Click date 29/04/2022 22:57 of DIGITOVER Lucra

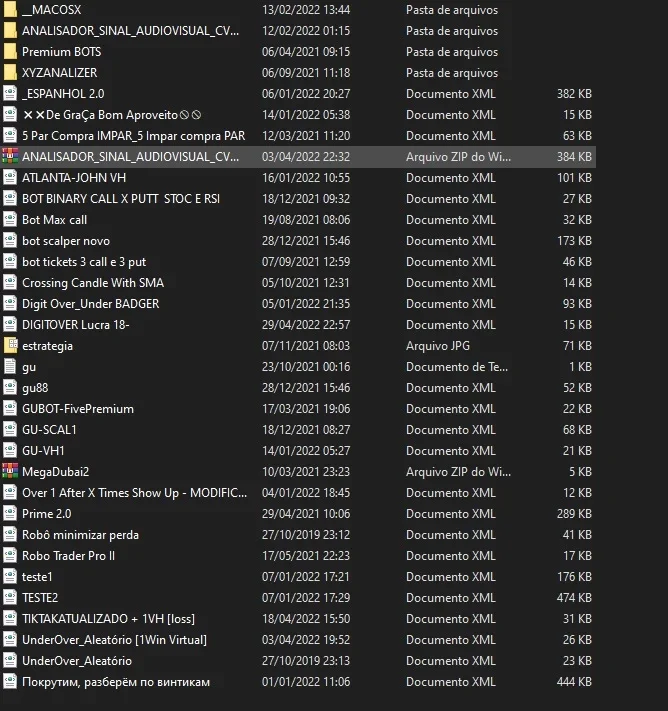pos(306,325)
